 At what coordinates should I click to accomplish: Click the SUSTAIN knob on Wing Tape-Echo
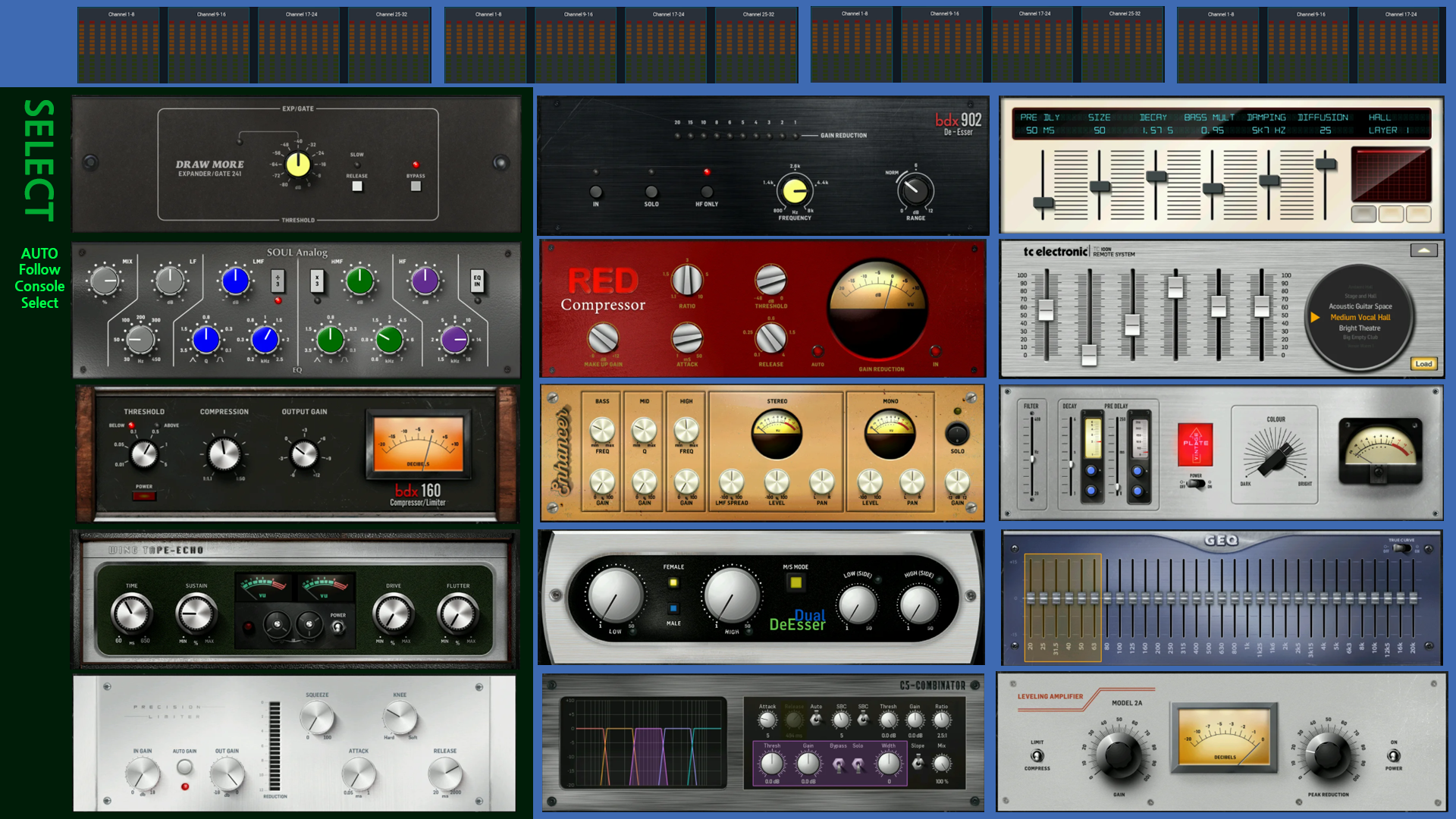196,613
